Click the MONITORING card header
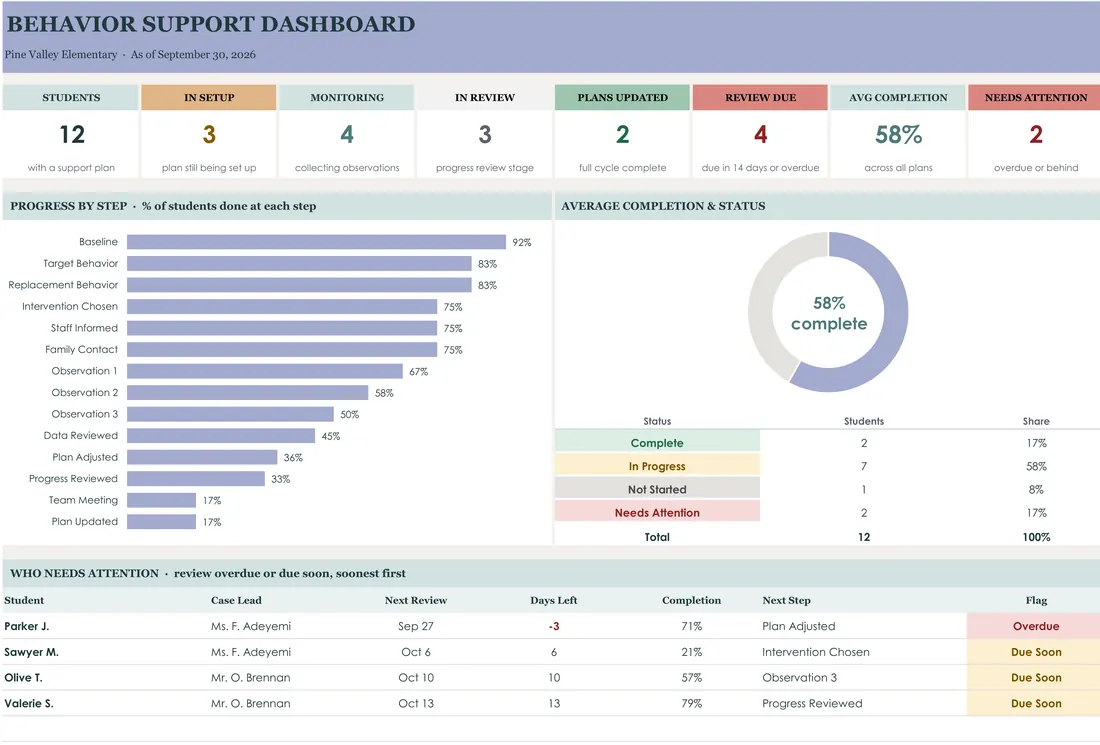Image resolution: width=1100 pixels, height=745 pixels. [347, 98]
